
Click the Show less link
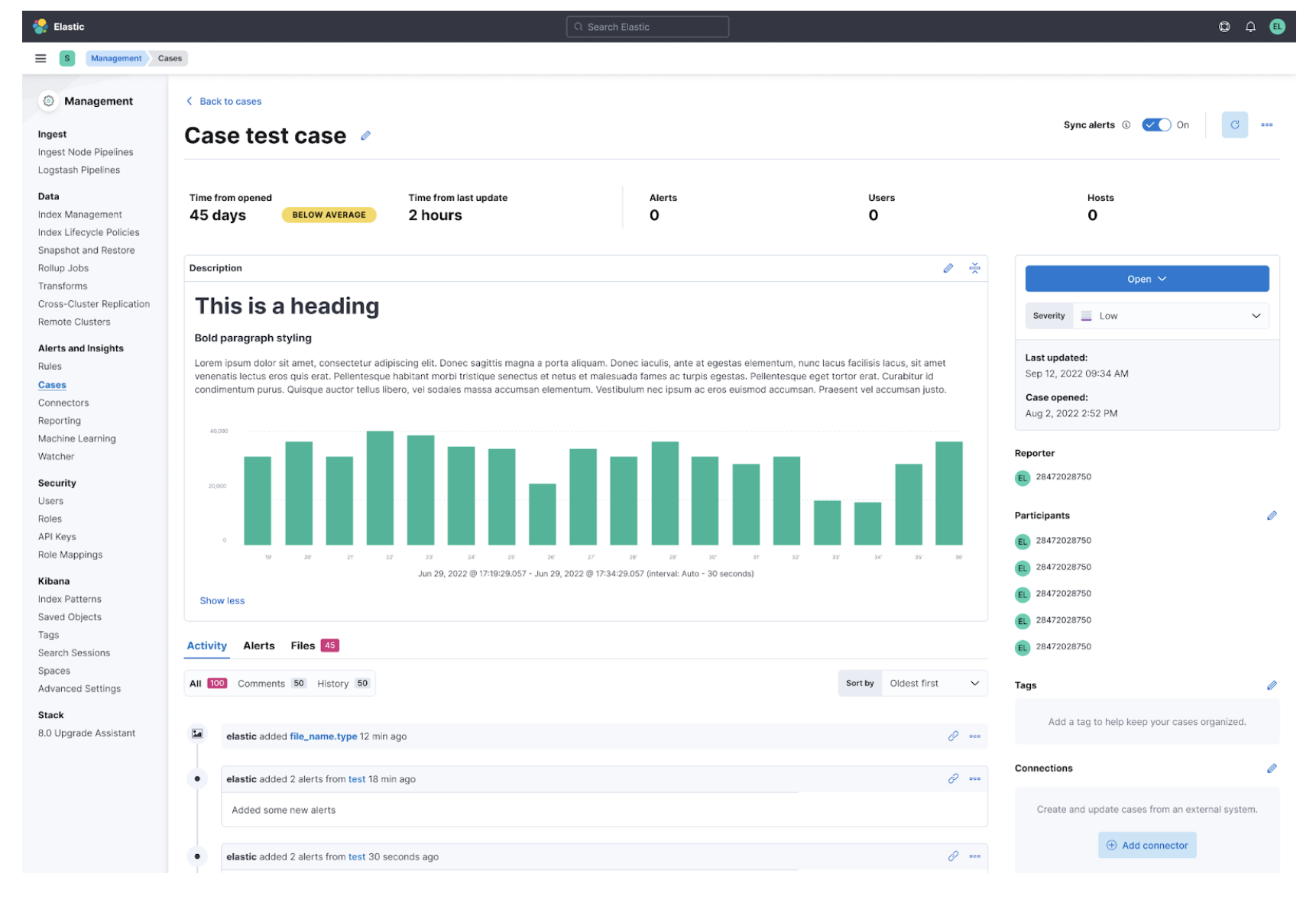coord(222,601)
